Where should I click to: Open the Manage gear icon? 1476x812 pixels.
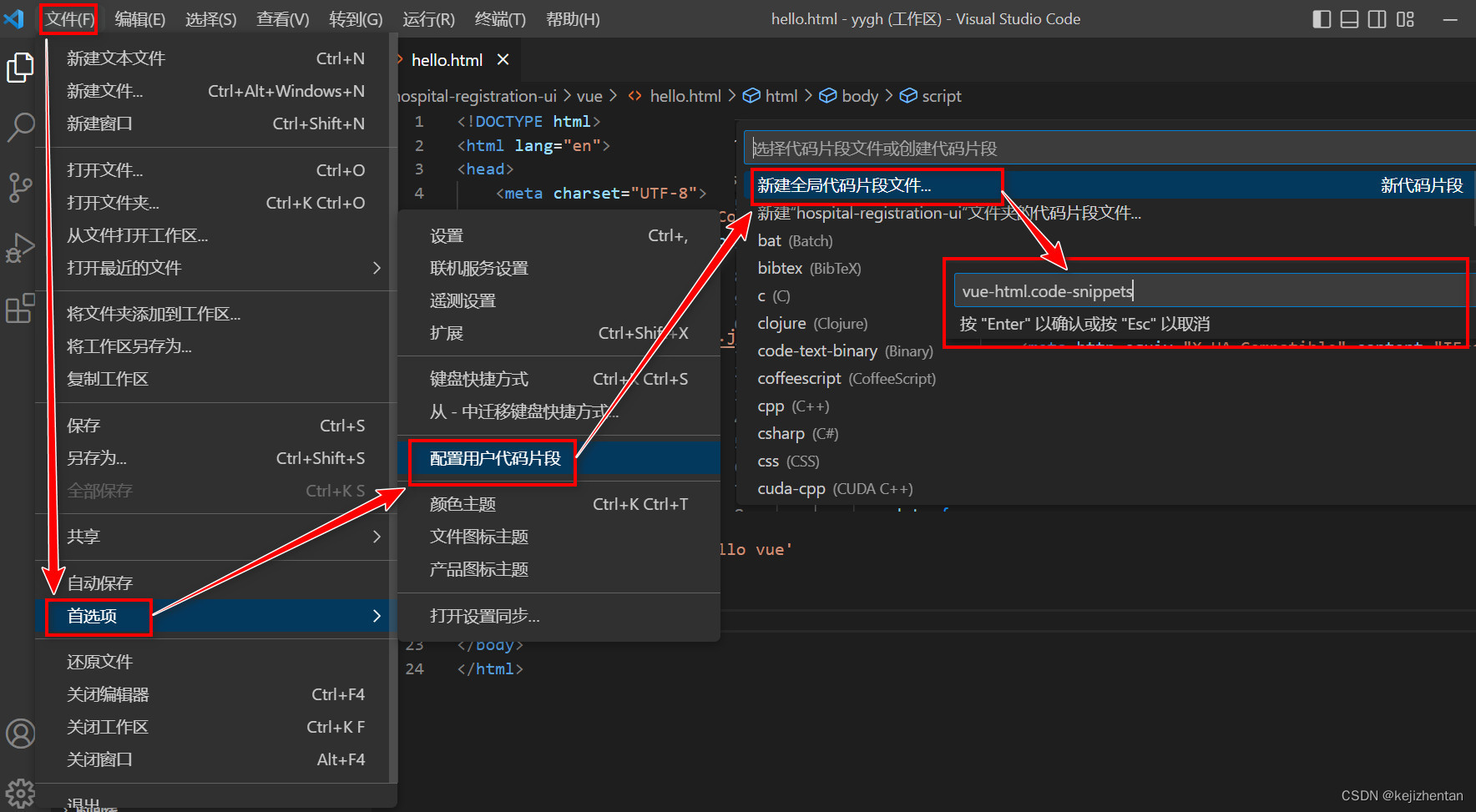[20, 793]
